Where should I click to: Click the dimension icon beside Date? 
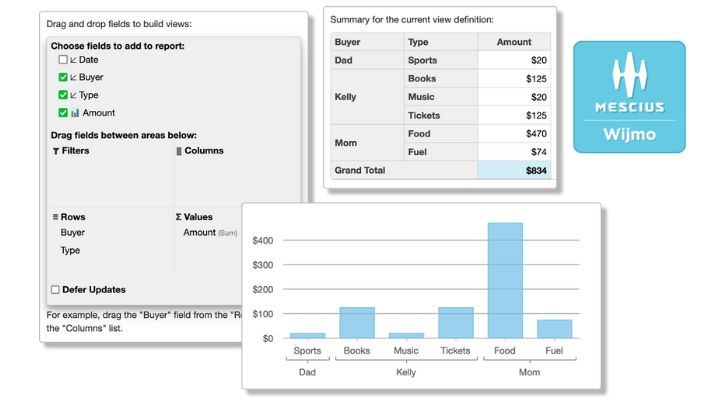click(73, 60)
